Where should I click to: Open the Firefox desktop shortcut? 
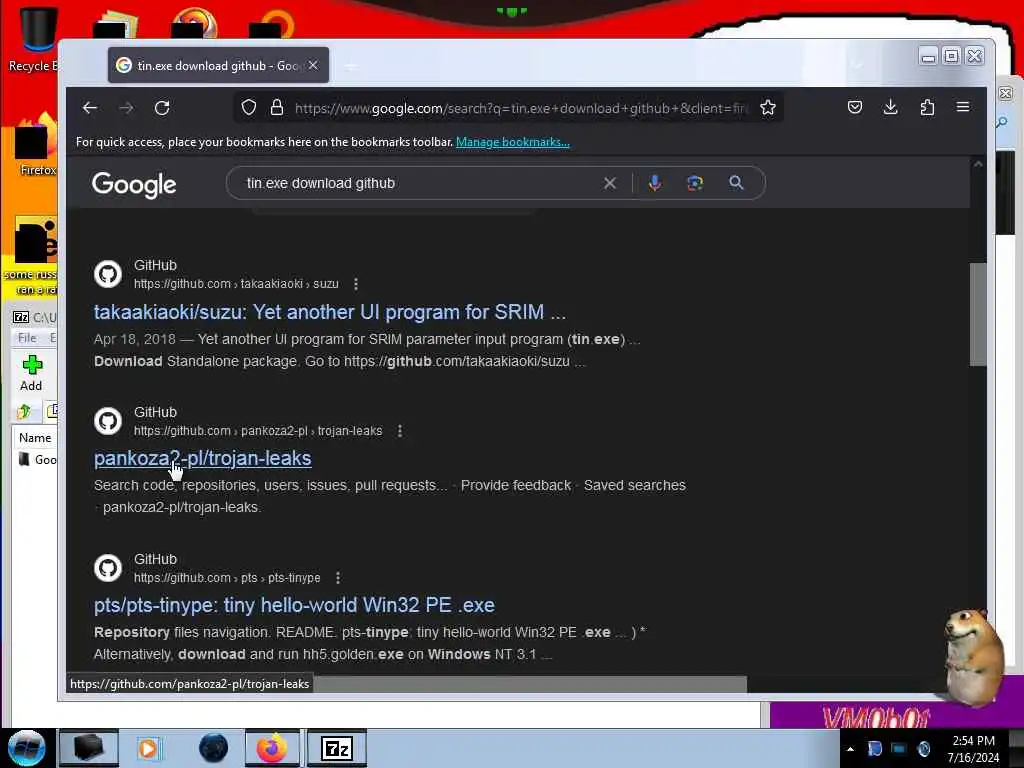(36, 145)
